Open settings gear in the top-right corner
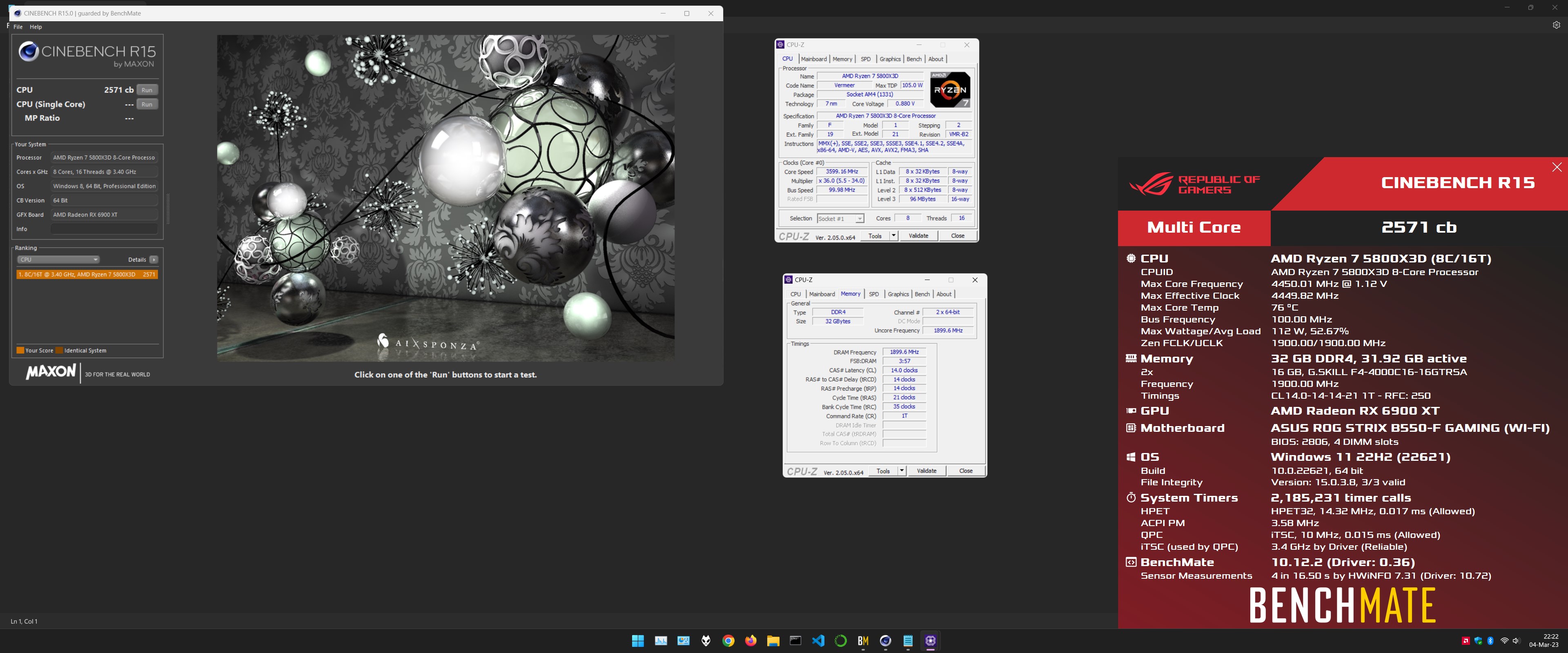 pos(1556,25)
